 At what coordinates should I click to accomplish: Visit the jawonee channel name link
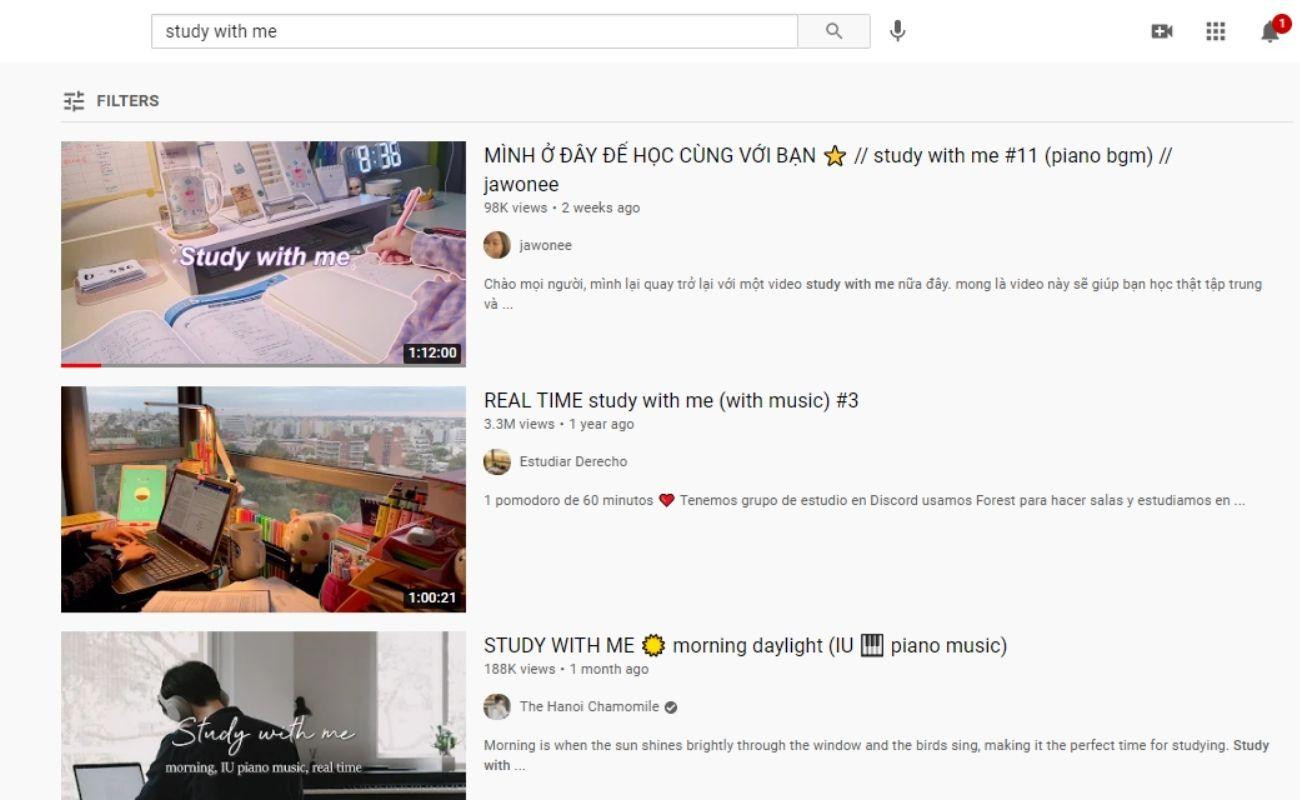546,245
